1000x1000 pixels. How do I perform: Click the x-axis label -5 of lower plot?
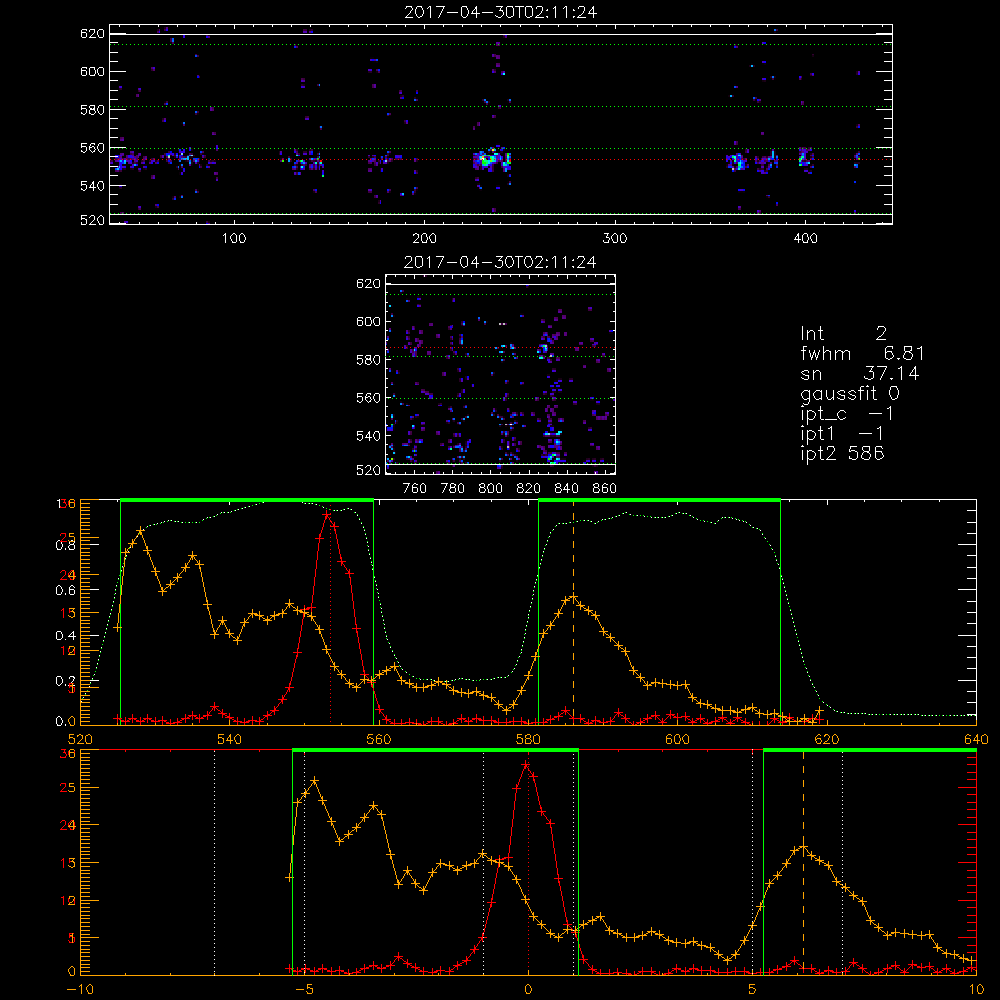(304, 989)
